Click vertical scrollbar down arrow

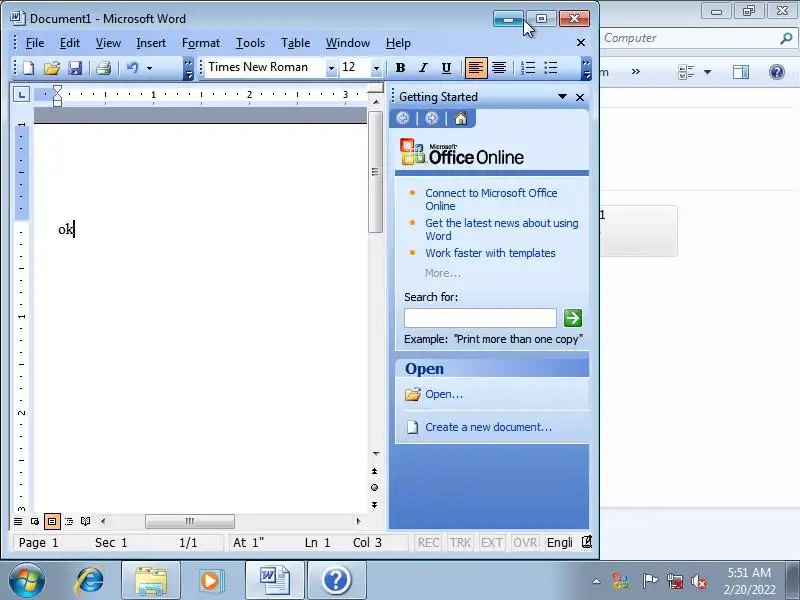tap(376, 453)
